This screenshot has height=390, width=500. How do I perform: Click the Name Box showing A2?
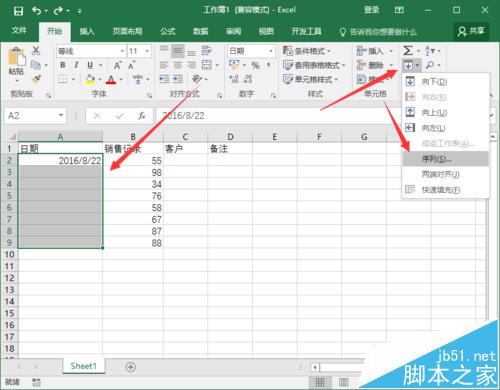[35, 116]
